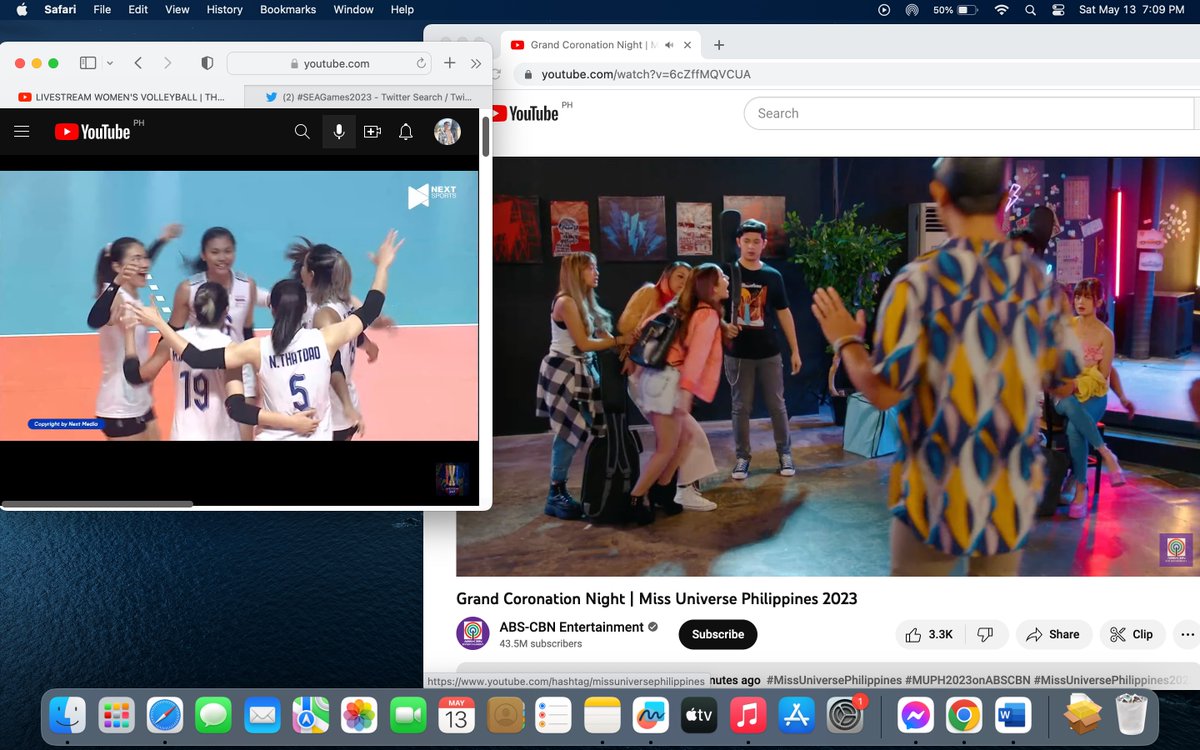Use the Safari horizontal scrollbar

tap(97, 504)
